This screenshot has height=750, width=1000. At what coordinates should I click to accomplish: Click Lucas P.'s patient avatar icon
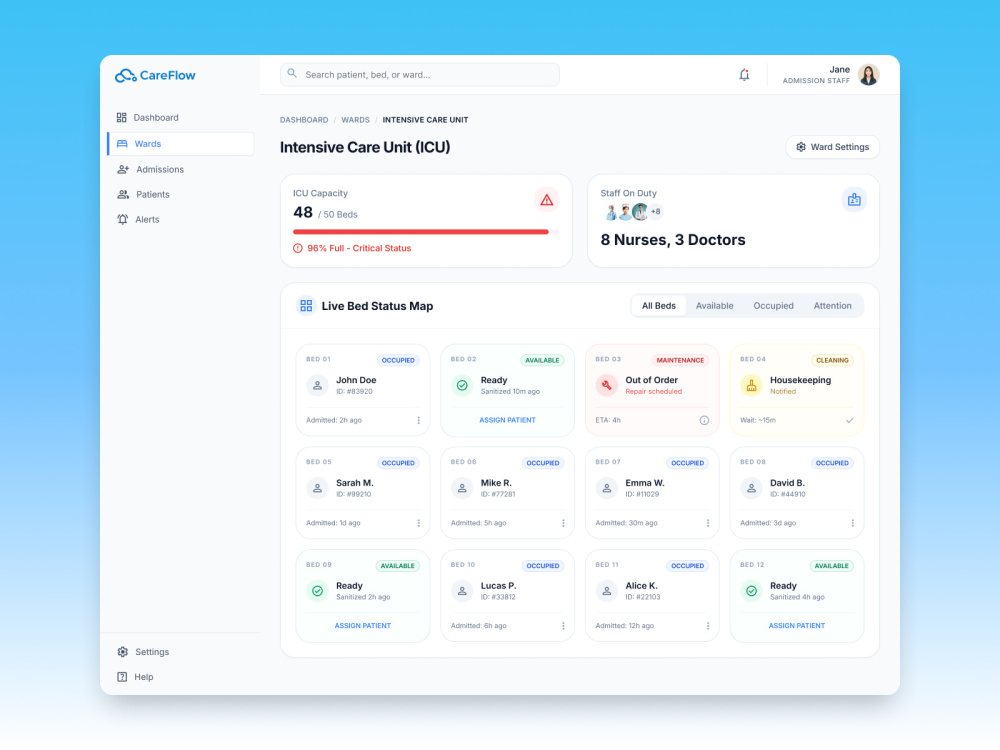tap(462, 591)
